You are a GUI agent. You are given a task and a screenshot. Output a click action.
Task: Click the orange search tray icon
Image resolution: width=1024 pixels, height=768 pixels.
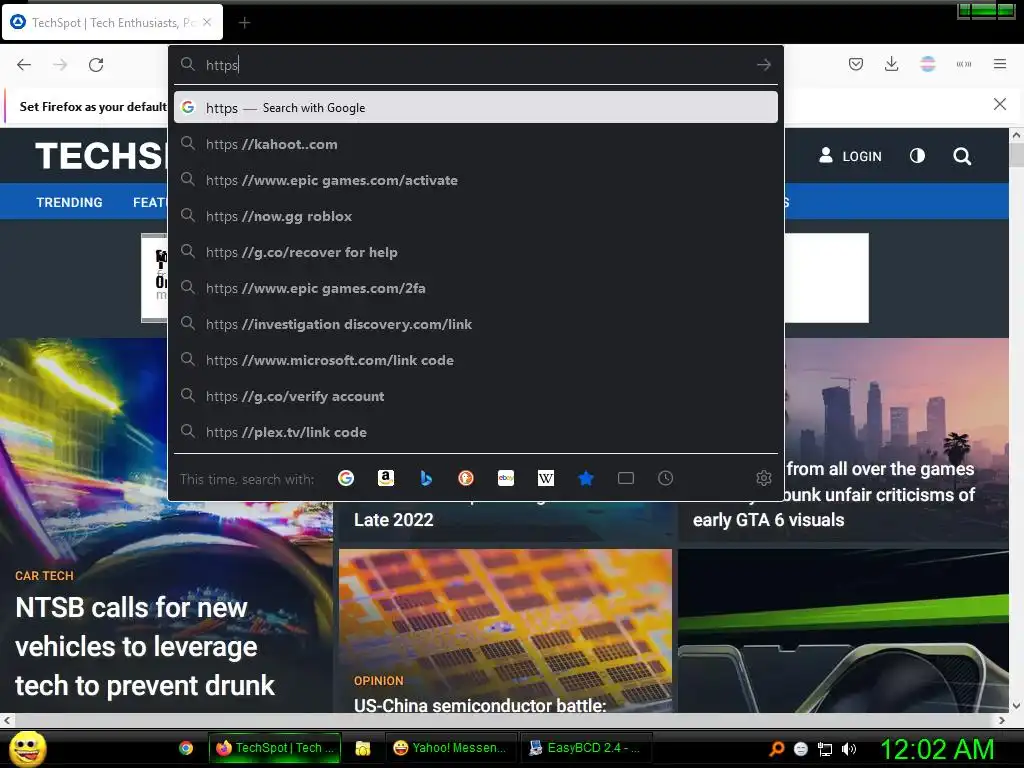pyautogui.click(x=776, y=749)
